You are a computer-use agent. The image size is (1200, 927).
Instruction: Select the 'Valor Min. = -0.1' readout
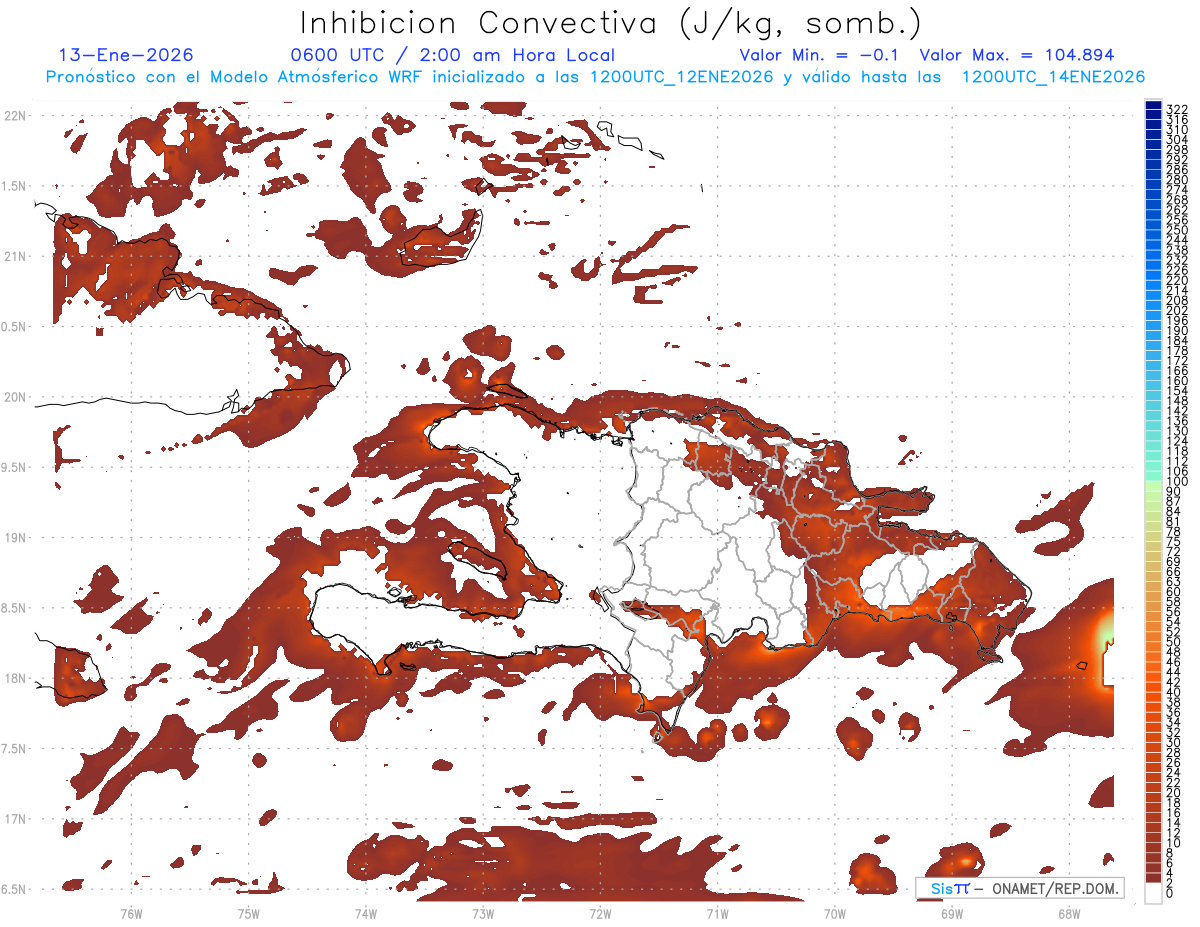point(820,55)
